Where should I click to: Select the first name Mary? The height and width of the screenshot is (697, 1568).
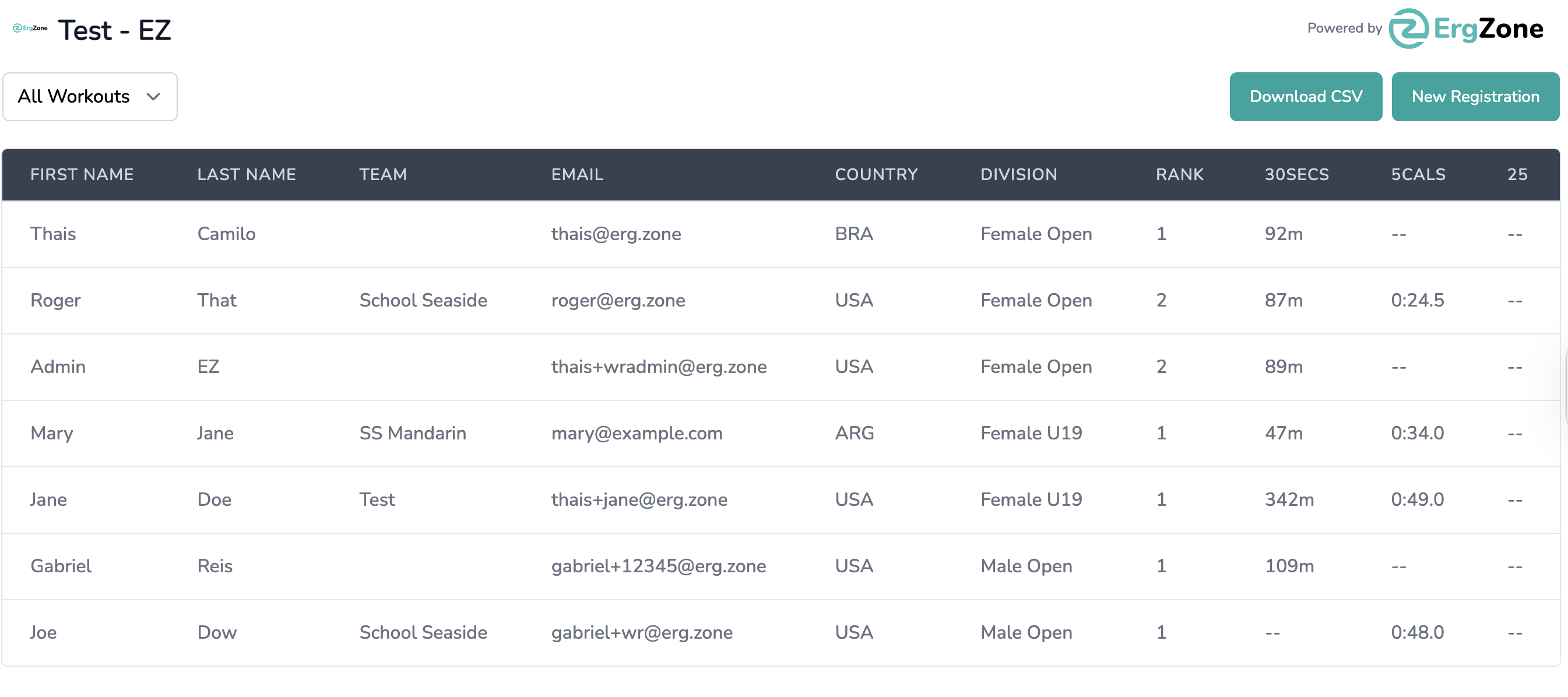(52, 433)
